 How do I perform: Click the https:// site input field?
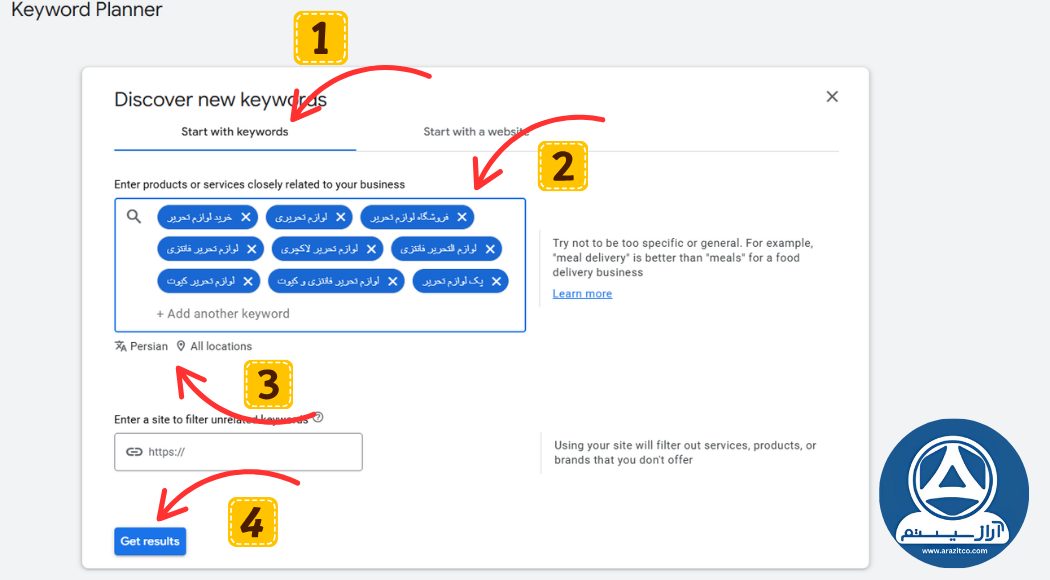point(250,452)
